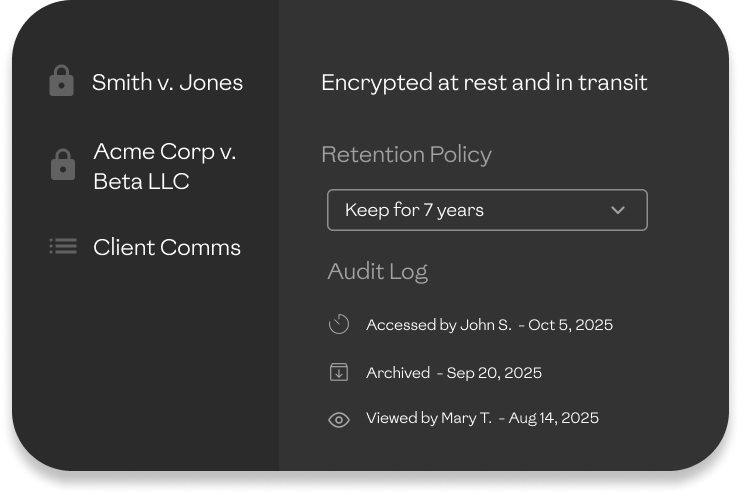
Task: Click the Retention Policy label
Action: [406, 154]
